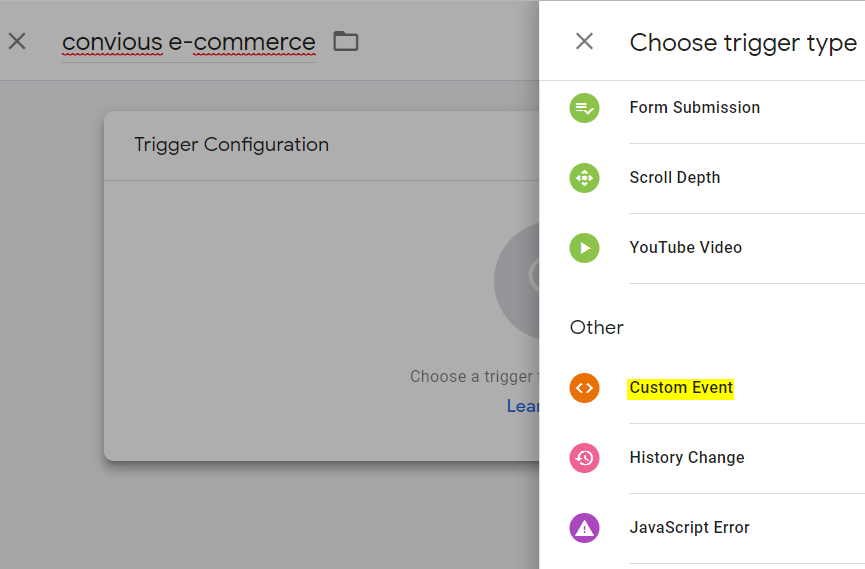Viewport: 865px width, 569px height.
Task: Close the Choose trigger type panel
Action: tap(585, 41)
